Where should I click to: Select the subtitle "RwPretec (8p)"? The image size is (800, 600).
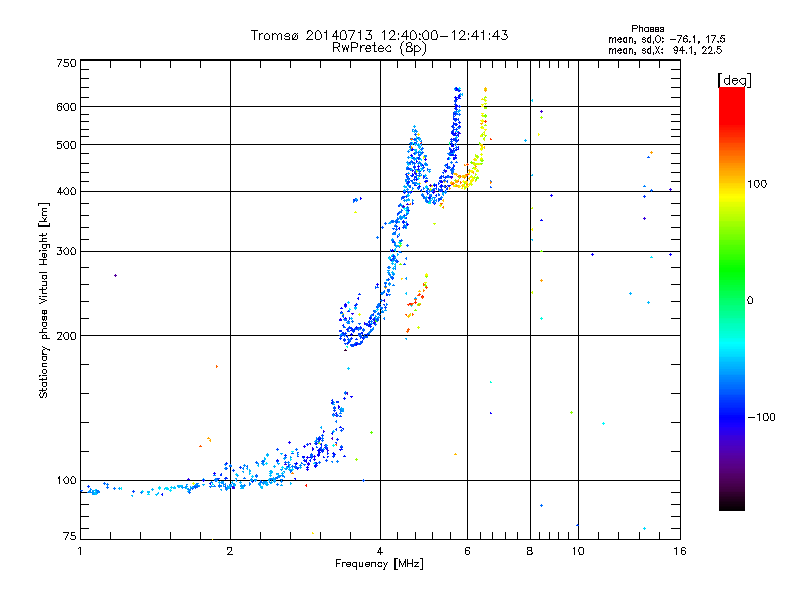pos(379,48)
